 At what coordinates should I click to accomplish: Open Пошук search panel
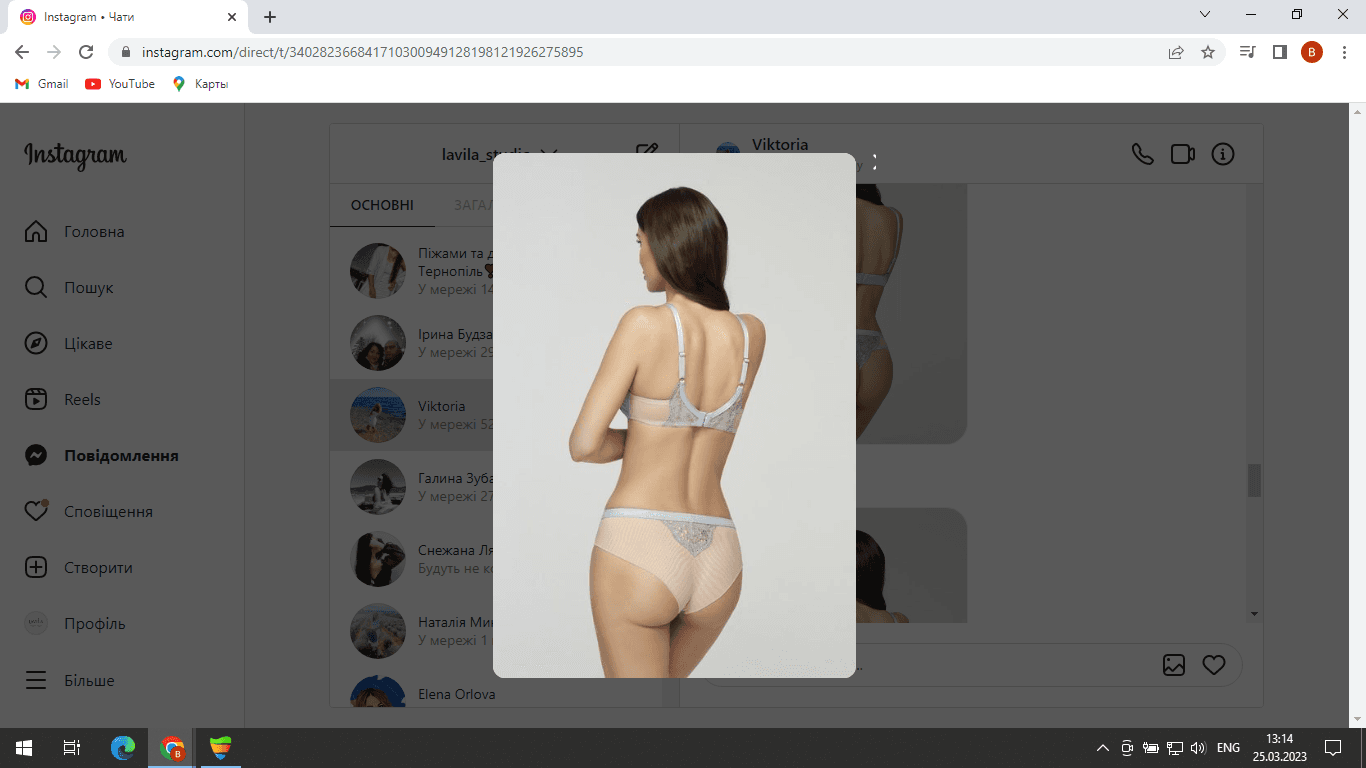[69, 288]
